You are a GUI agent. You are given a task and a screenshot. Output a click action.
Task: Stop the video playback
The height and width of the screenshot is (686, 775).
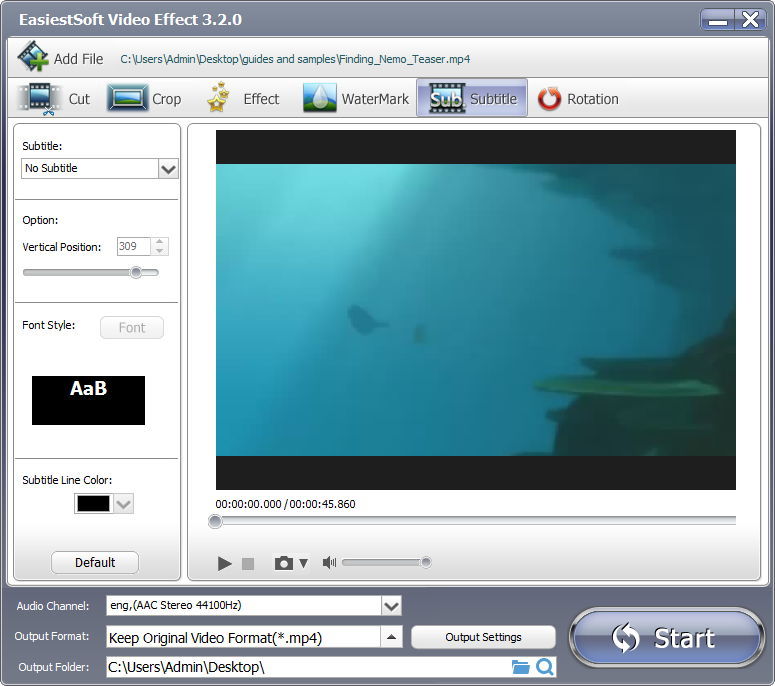coord(248,563)
